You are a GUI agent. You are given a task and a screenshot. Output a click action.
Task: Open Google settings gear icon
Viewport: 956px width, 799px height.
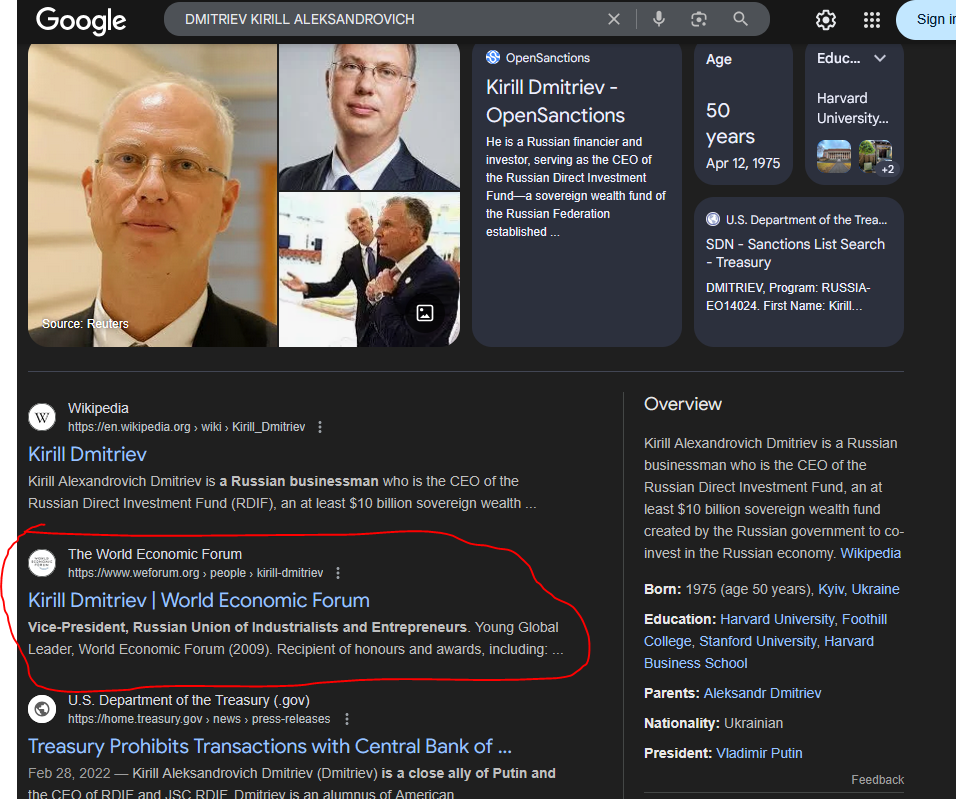pyautogui.click(x=826, y=20)
